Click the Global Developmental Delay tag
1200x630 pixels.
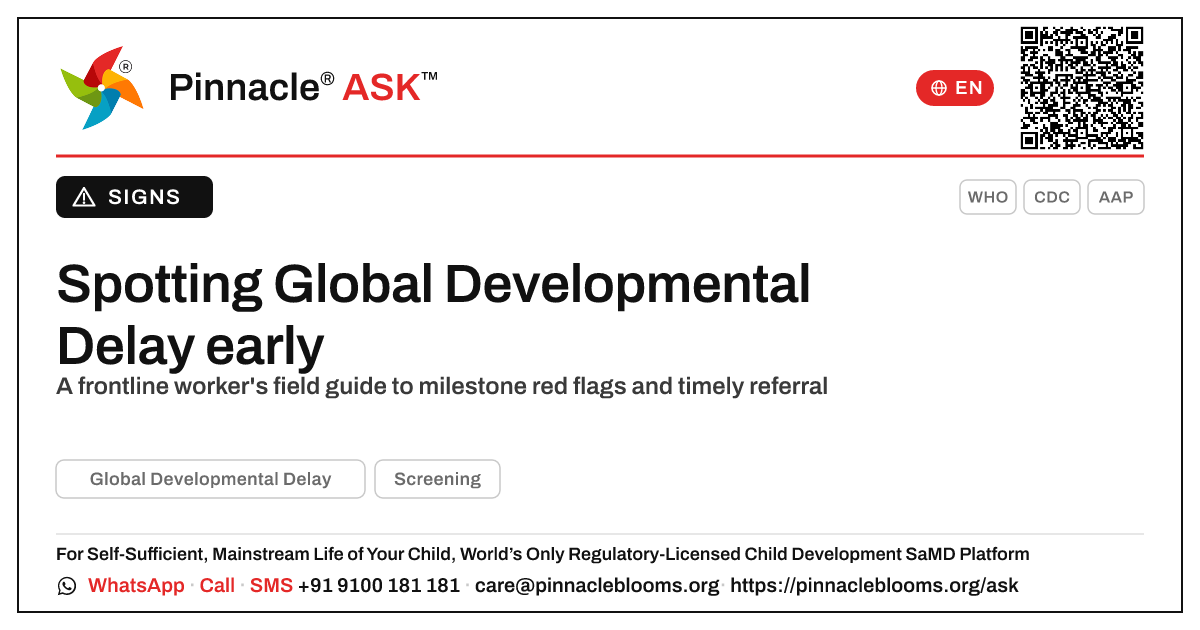pos(211,479)
